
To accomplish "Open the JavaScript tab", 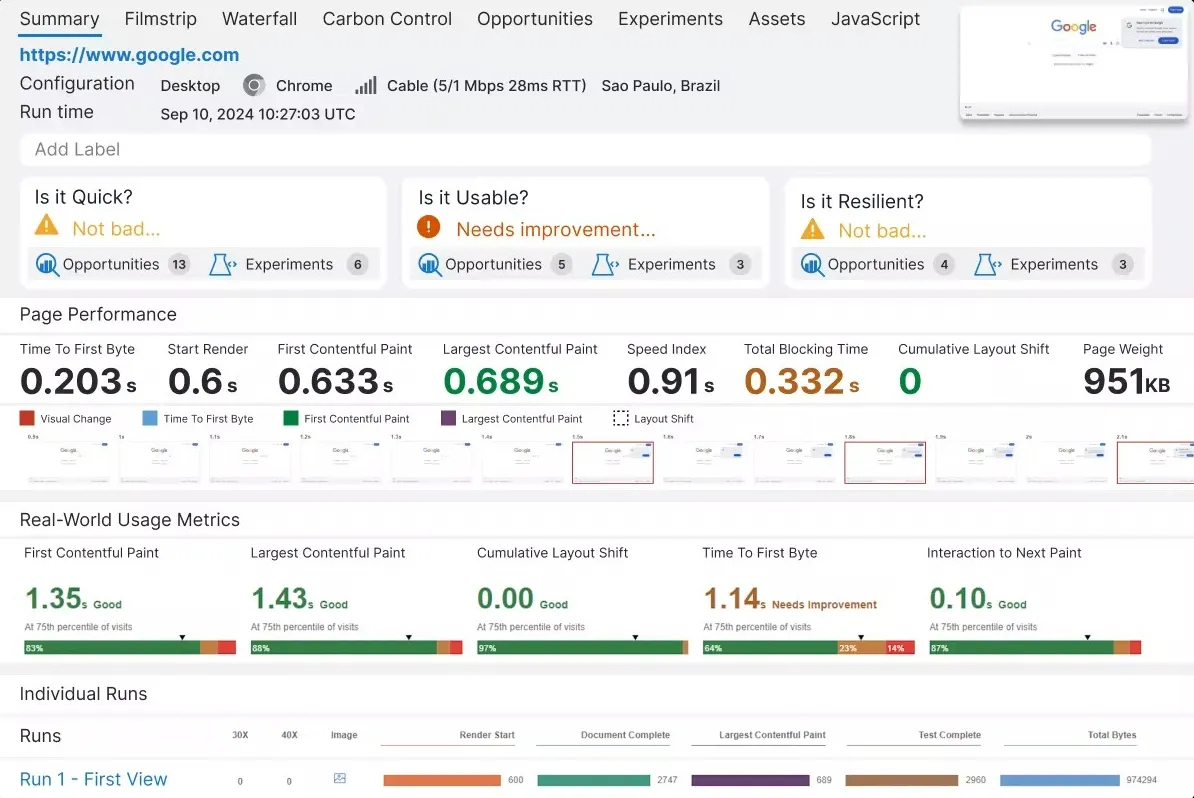I will [875, 19].
